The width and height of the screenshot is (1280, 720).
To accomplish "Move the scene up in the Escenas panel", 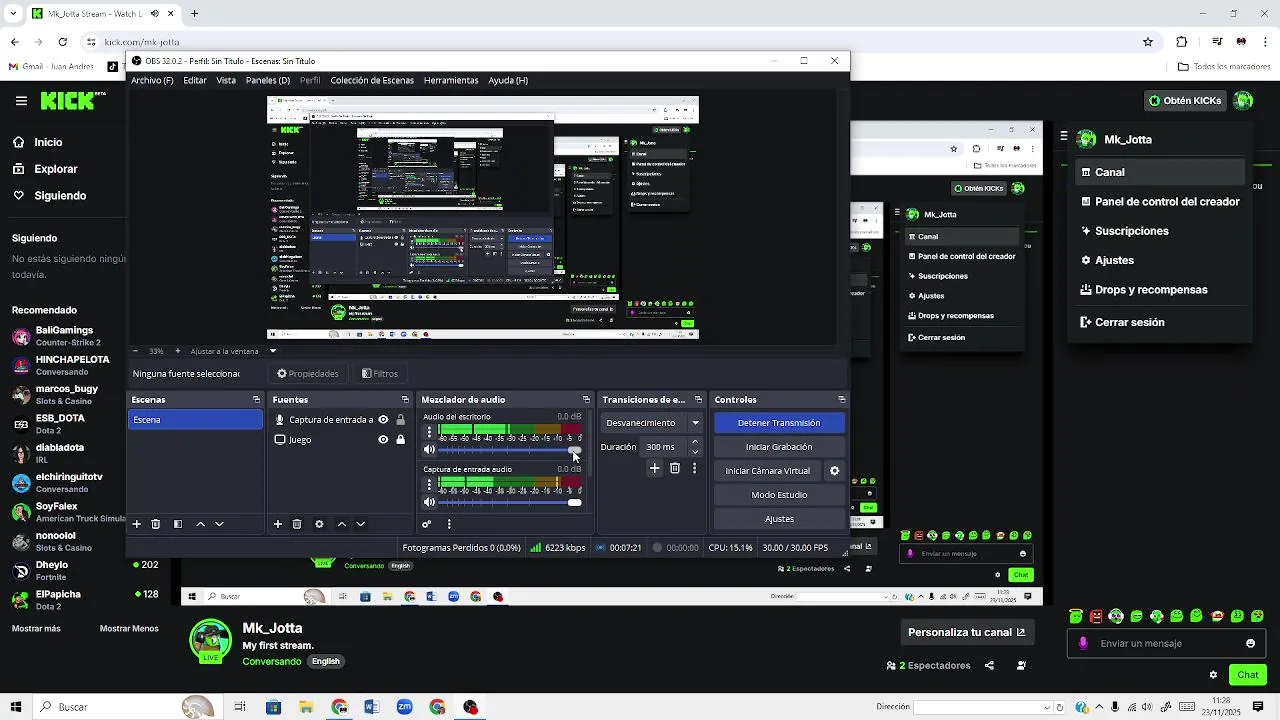I will click(x=200, y=524).
